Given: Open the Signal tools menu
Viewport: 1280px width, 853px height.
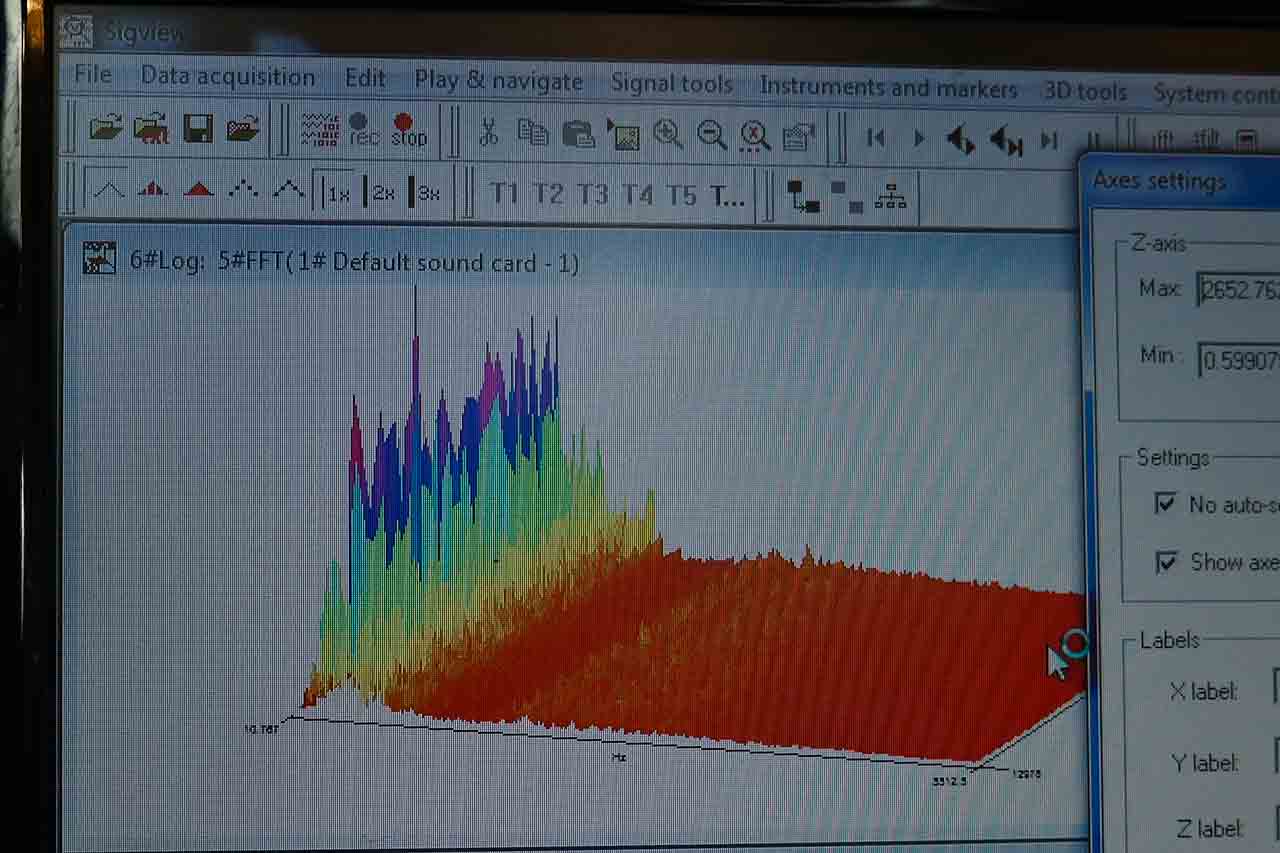Looking at the screenshot, I should (x=671, y=84).
